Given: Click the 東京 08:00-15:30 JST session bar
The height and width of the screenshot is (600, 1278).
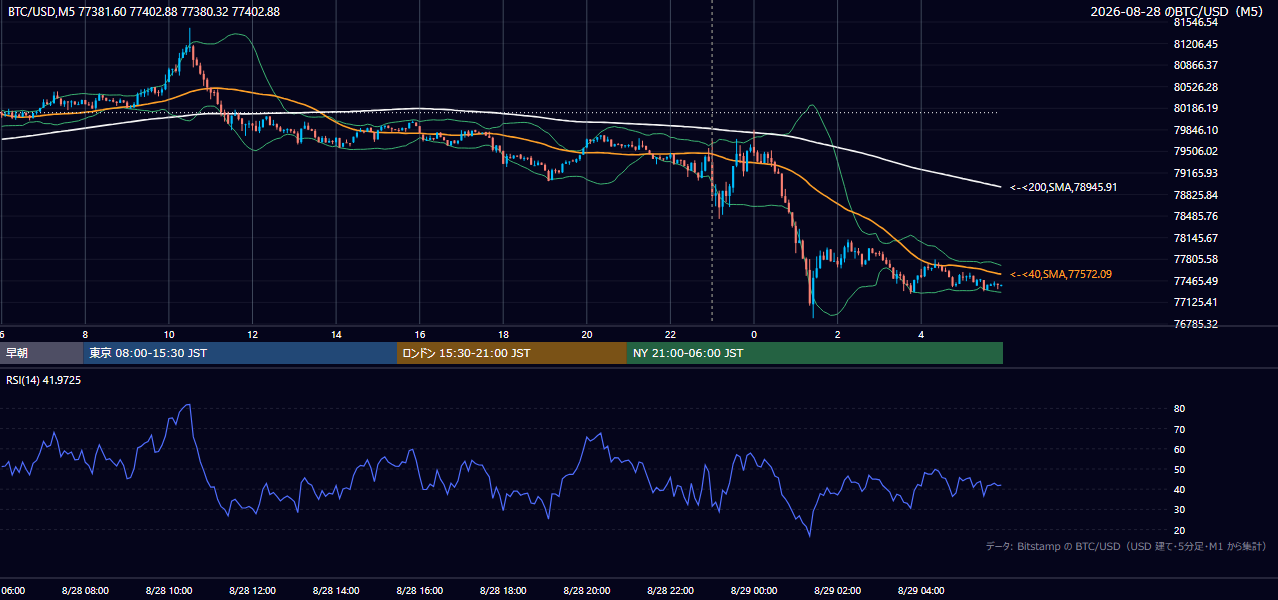Looking at the screenshot, I should click(240, 353).
